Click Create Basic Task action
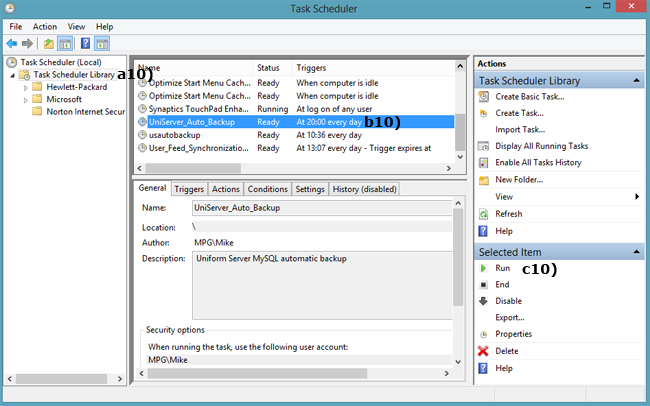The width and height of the screenshot is (650, 406). tap(529, 97)
